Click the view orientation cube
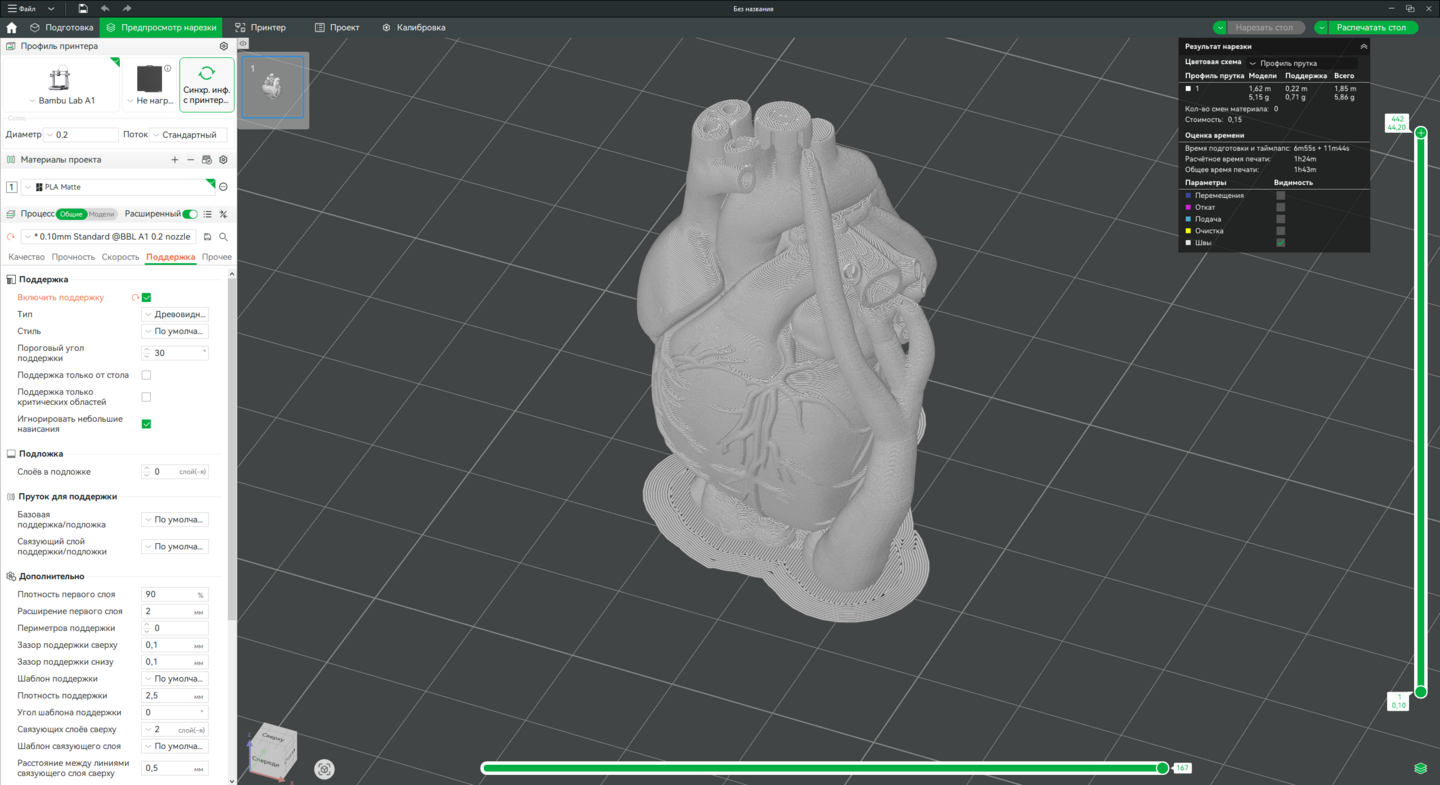 [273, 750]
